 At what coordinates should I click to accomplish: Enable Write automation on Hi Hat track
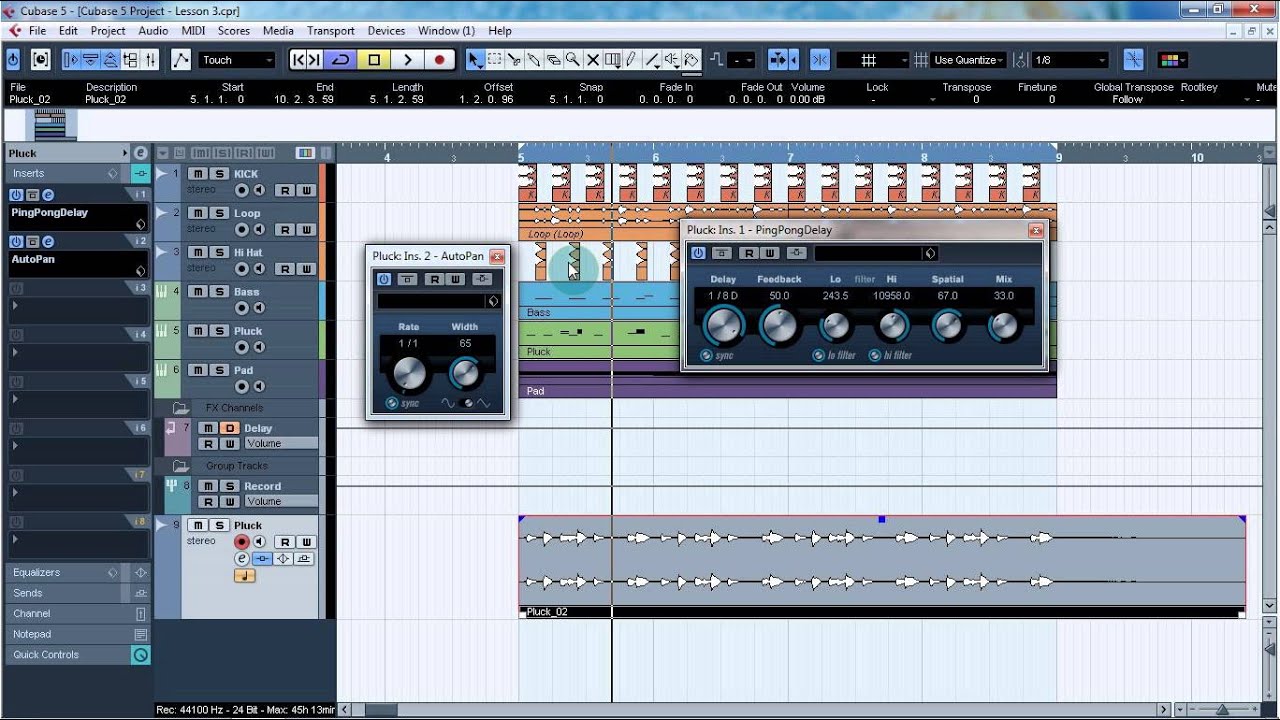click(x=307, y=269)
